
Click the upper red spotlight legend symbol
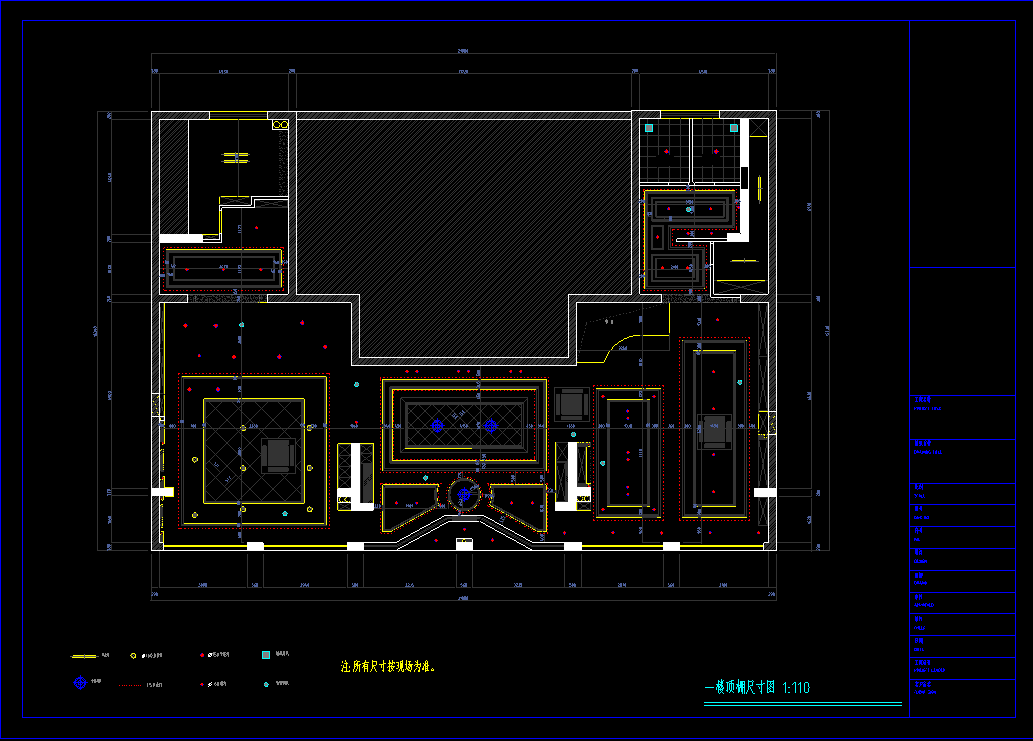(x=202, y=656)
